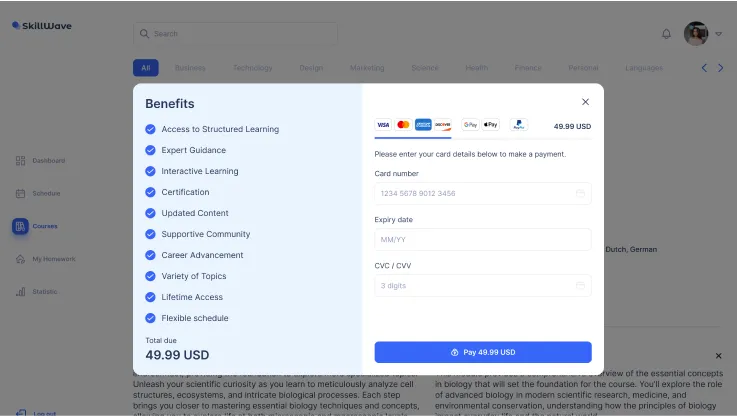
Task: Toggle the Access to Structured Learning checkmark
Action: pyautogui.click(x=150, y=129)
